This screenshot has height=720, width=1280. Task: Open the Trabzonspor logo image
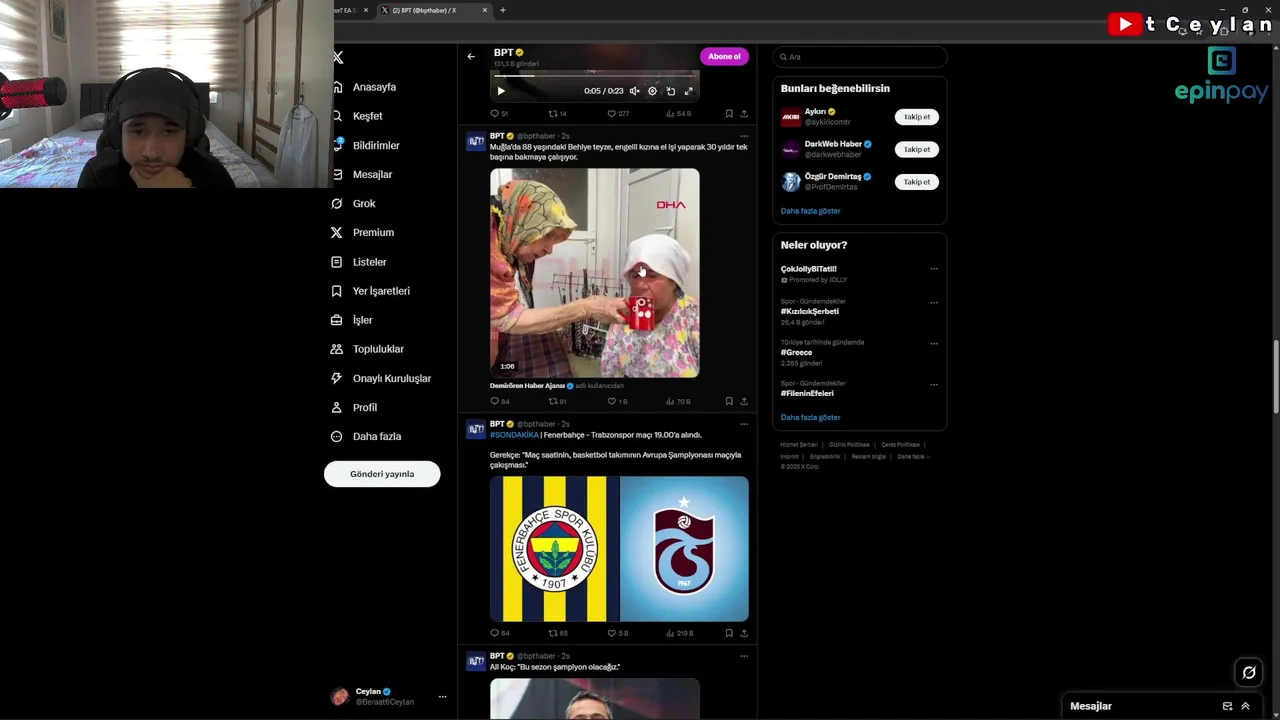tap(684, 549)
